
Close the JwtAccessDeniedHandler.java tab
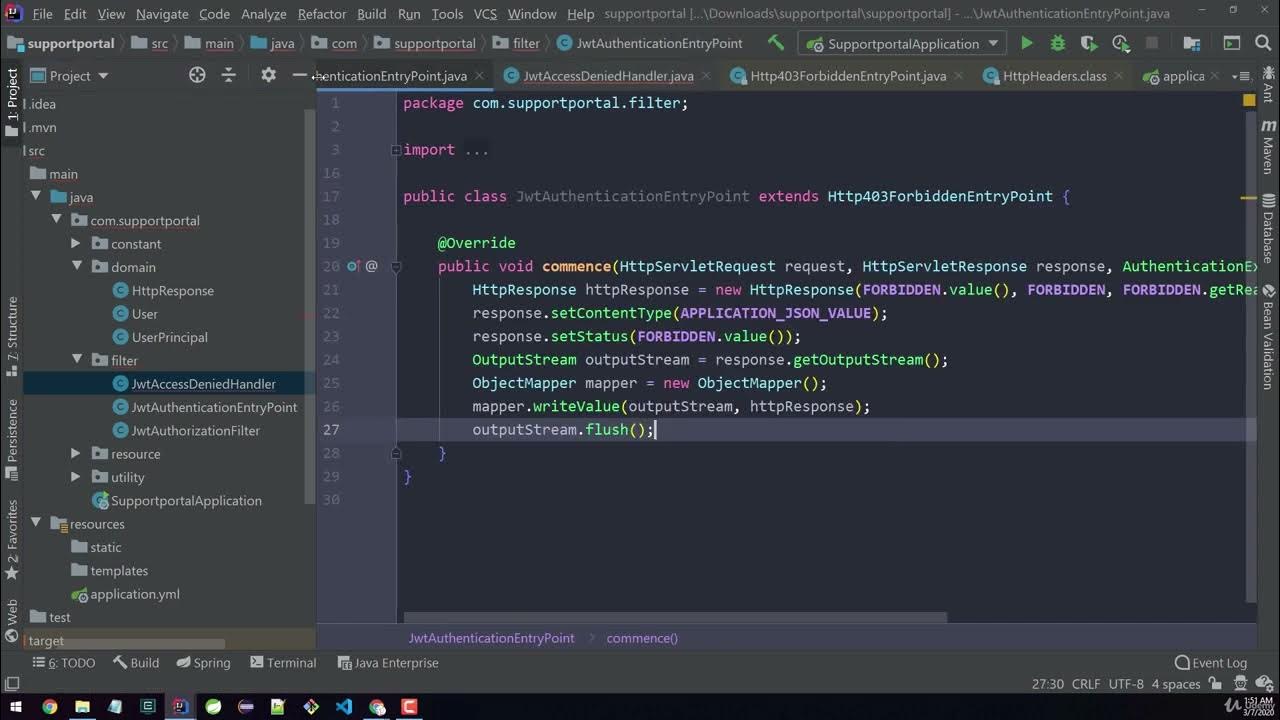coord(705,76)
